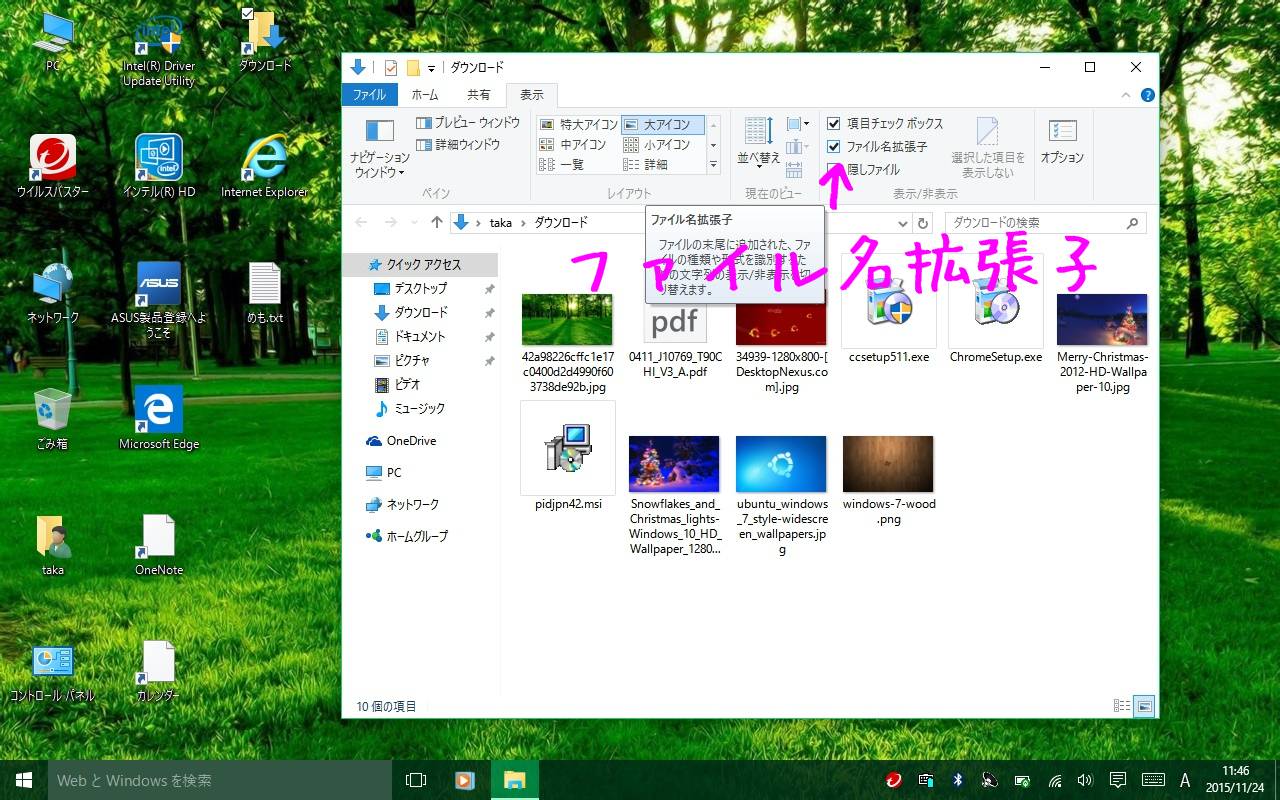Open the quick access toolbar customize dropdown
This screenshot has width=1280, height=800.
tap(432, 68)
